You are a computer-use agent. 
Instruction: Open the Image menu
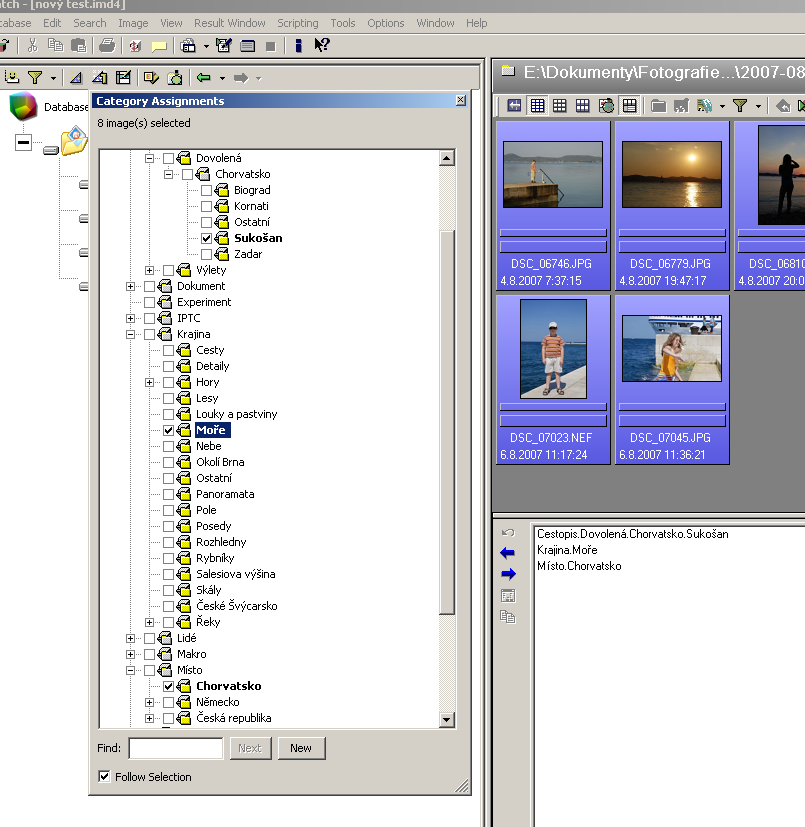pyautogui.click(x=133, y=23)
